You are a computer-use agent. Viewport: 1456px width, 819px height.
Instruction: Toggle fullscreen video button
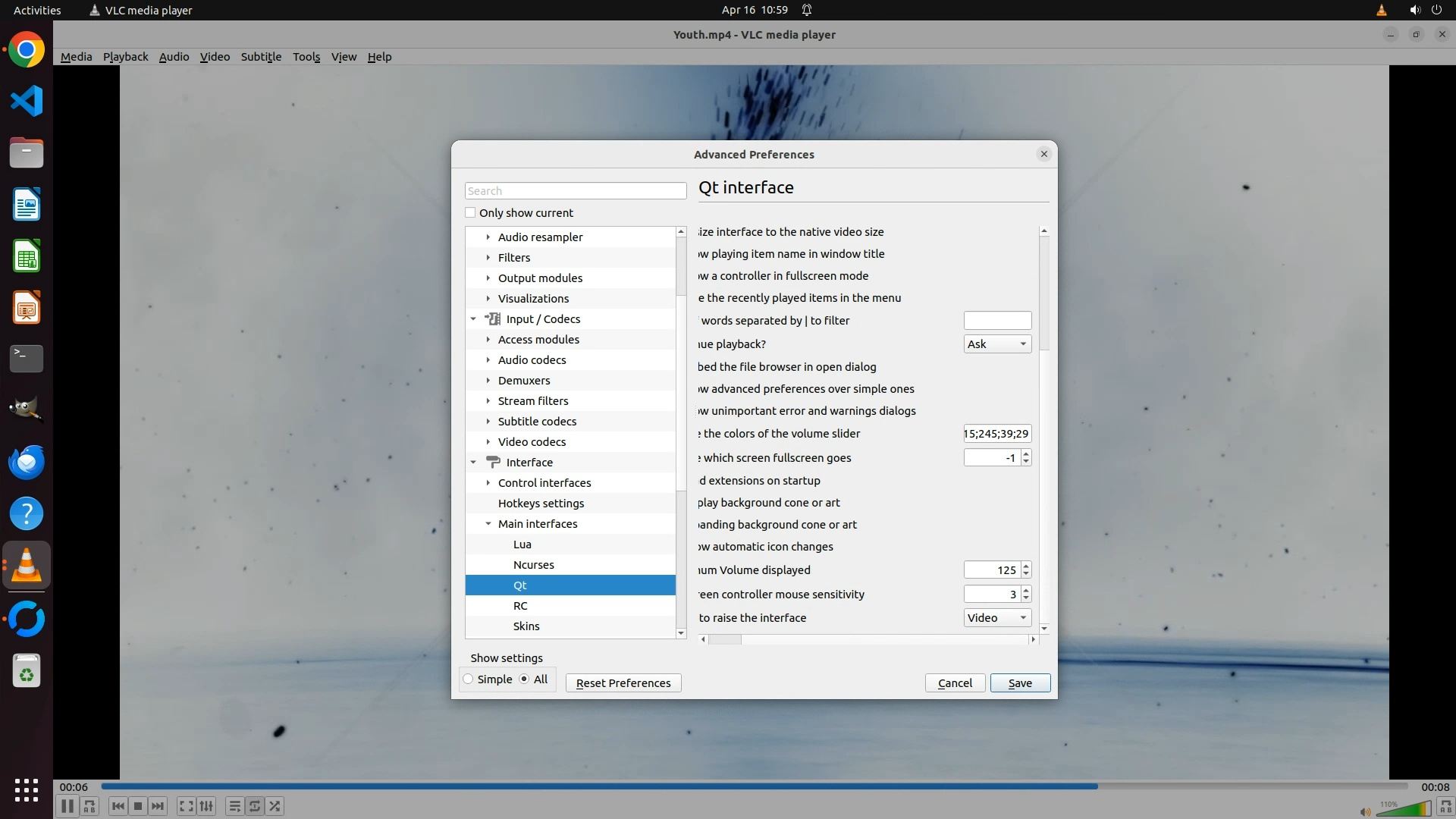pos(186,806)
